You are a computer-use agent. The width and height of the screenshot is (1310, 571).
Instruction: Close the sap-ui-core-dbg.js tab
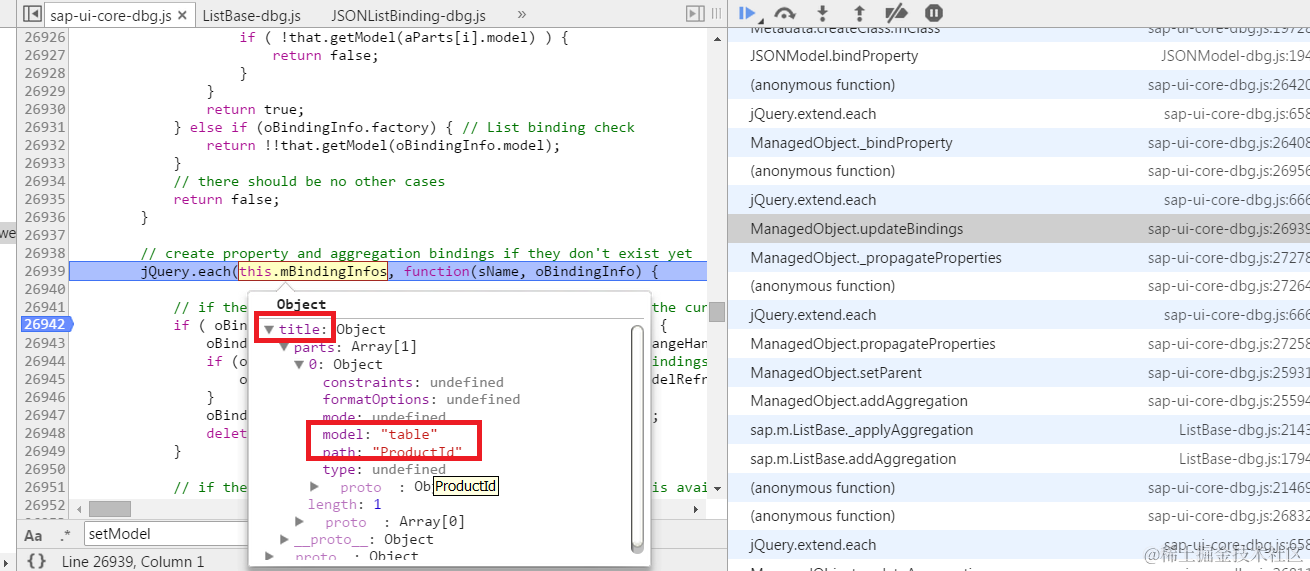coord(181,16)
